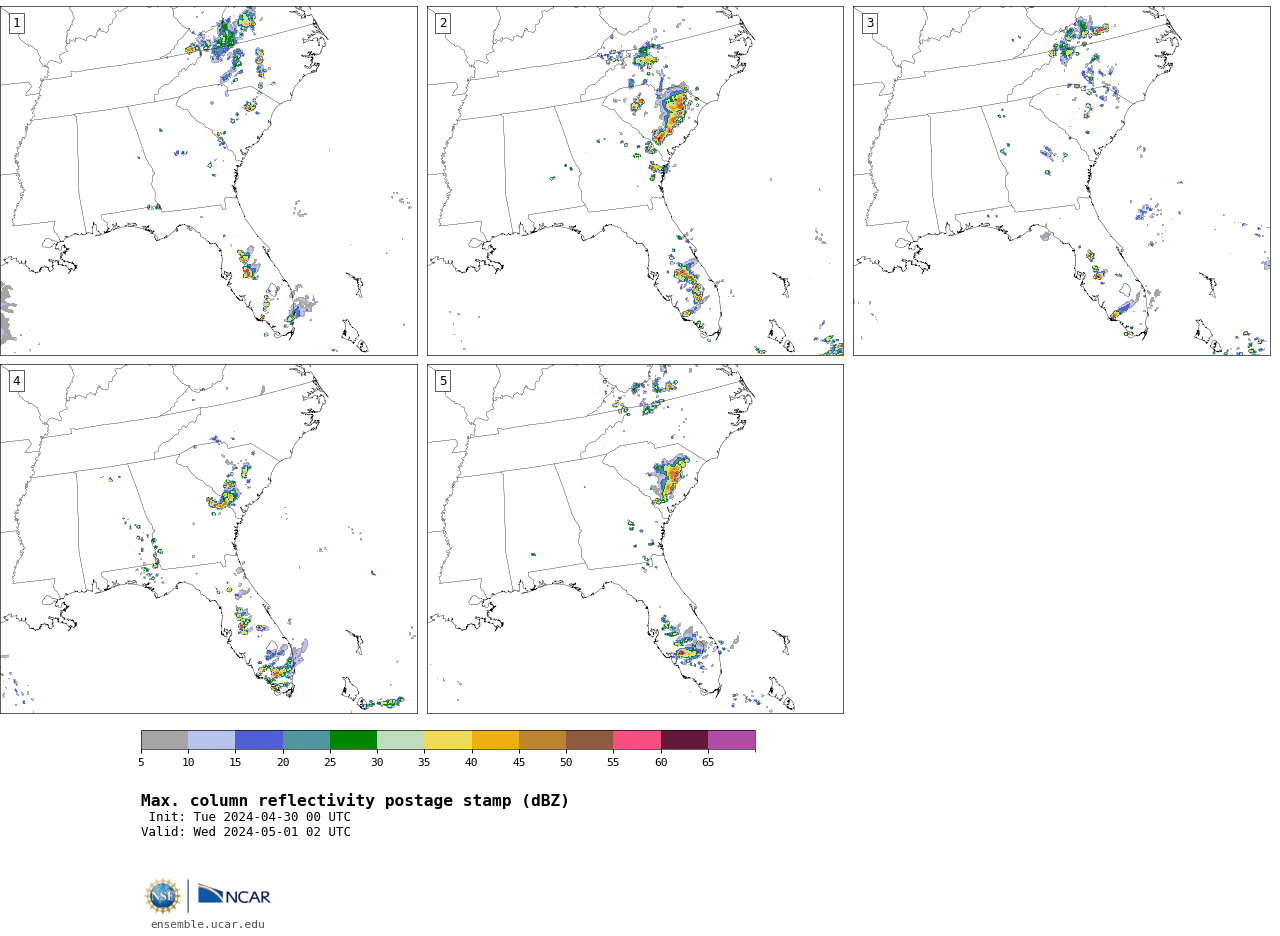The width and height of the screenshot is (1280, 936).
Task: Click the NSF logo icon
Action: pos(162,896)
